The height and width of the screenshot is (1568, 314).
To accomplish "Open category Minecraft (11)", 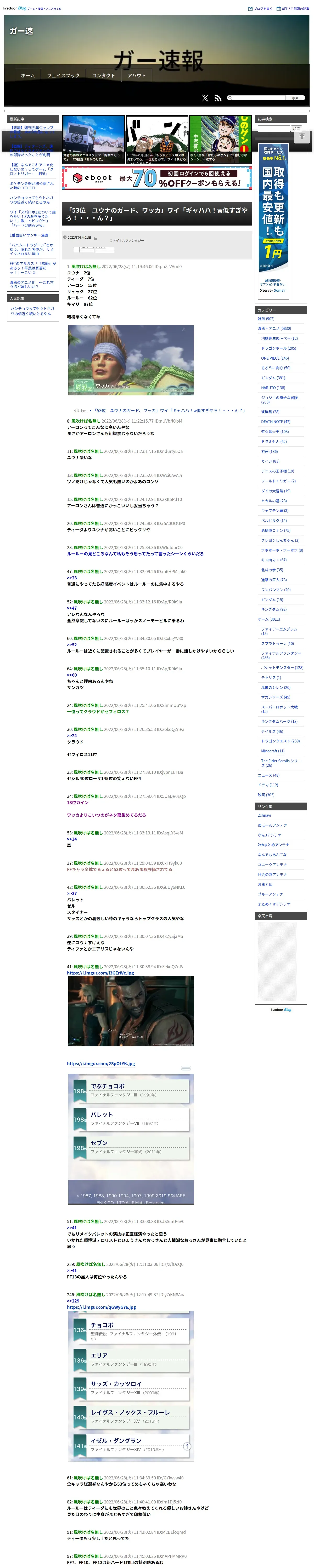I will click(273, 751).
